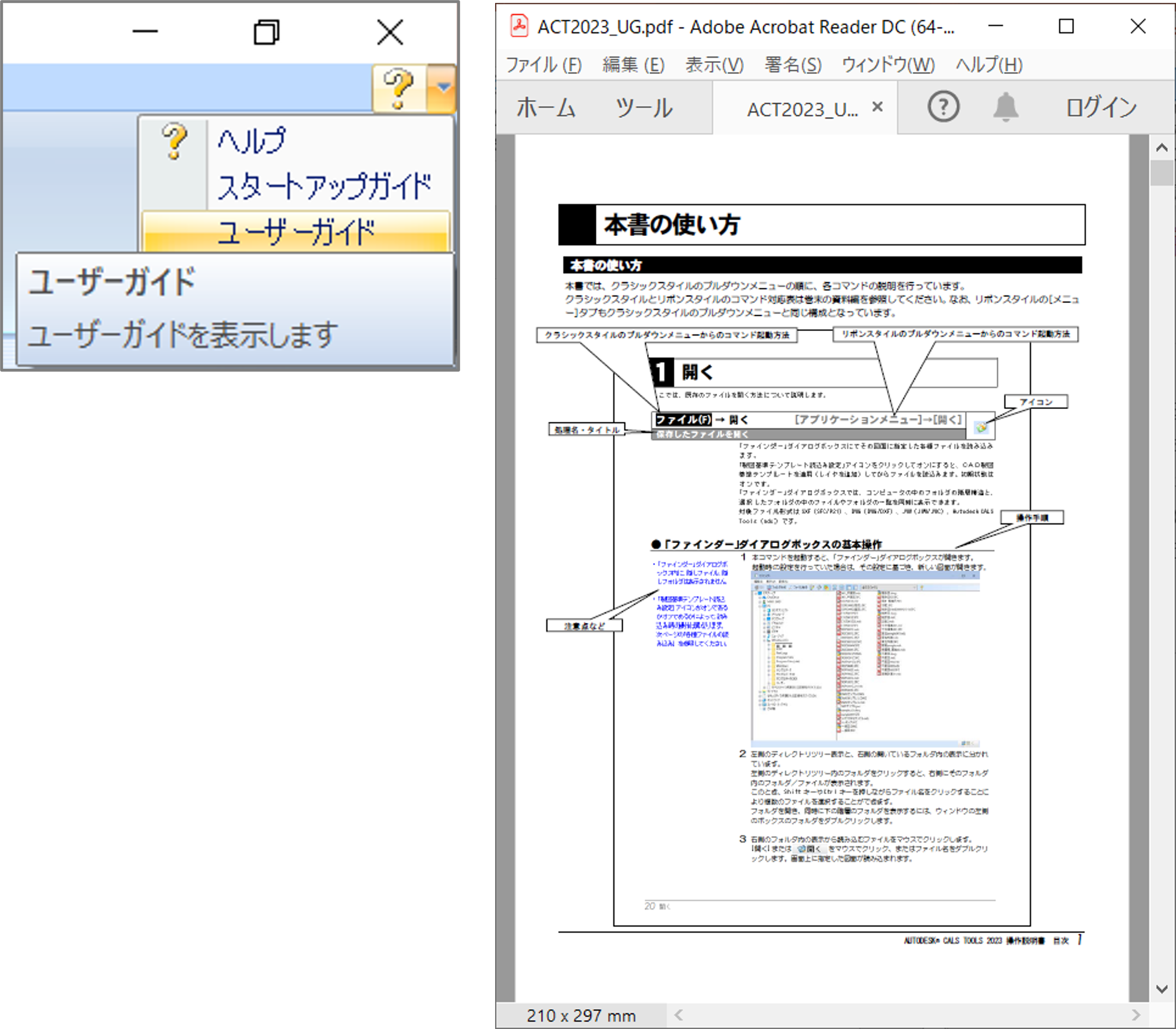Close the ACT2023_U... document tab
The height and width of the screenshot is (1029, 1176).
click(877, 107)
